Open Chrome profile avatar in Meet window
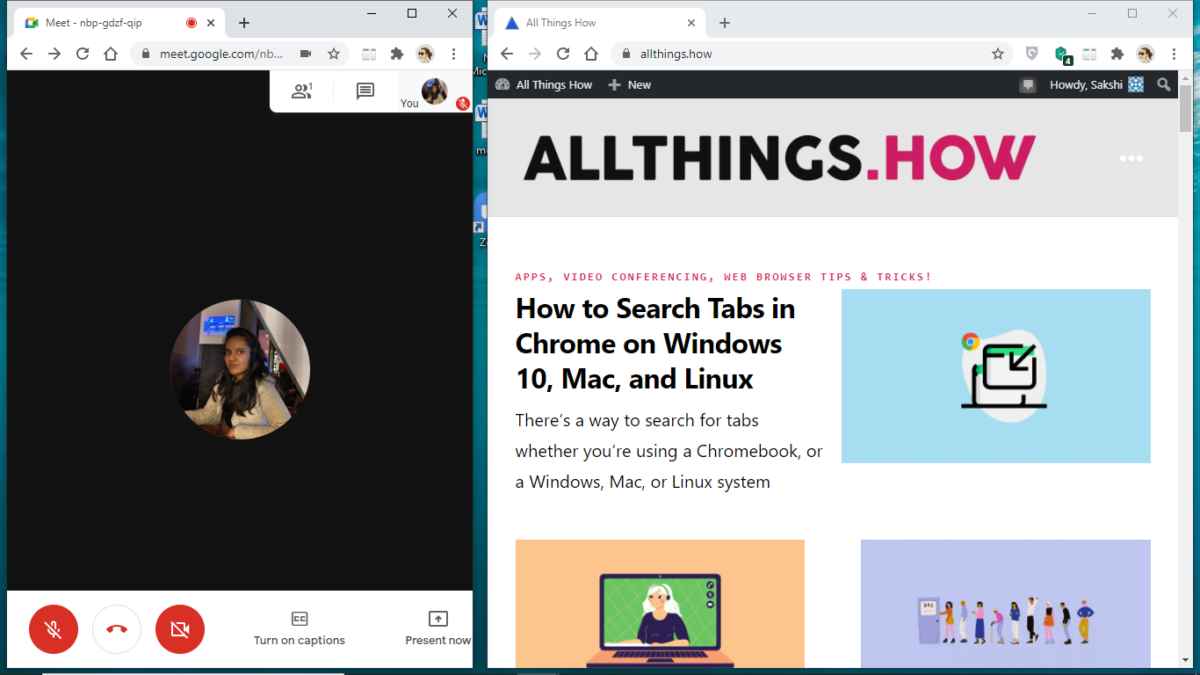 (x=425, y=54)
